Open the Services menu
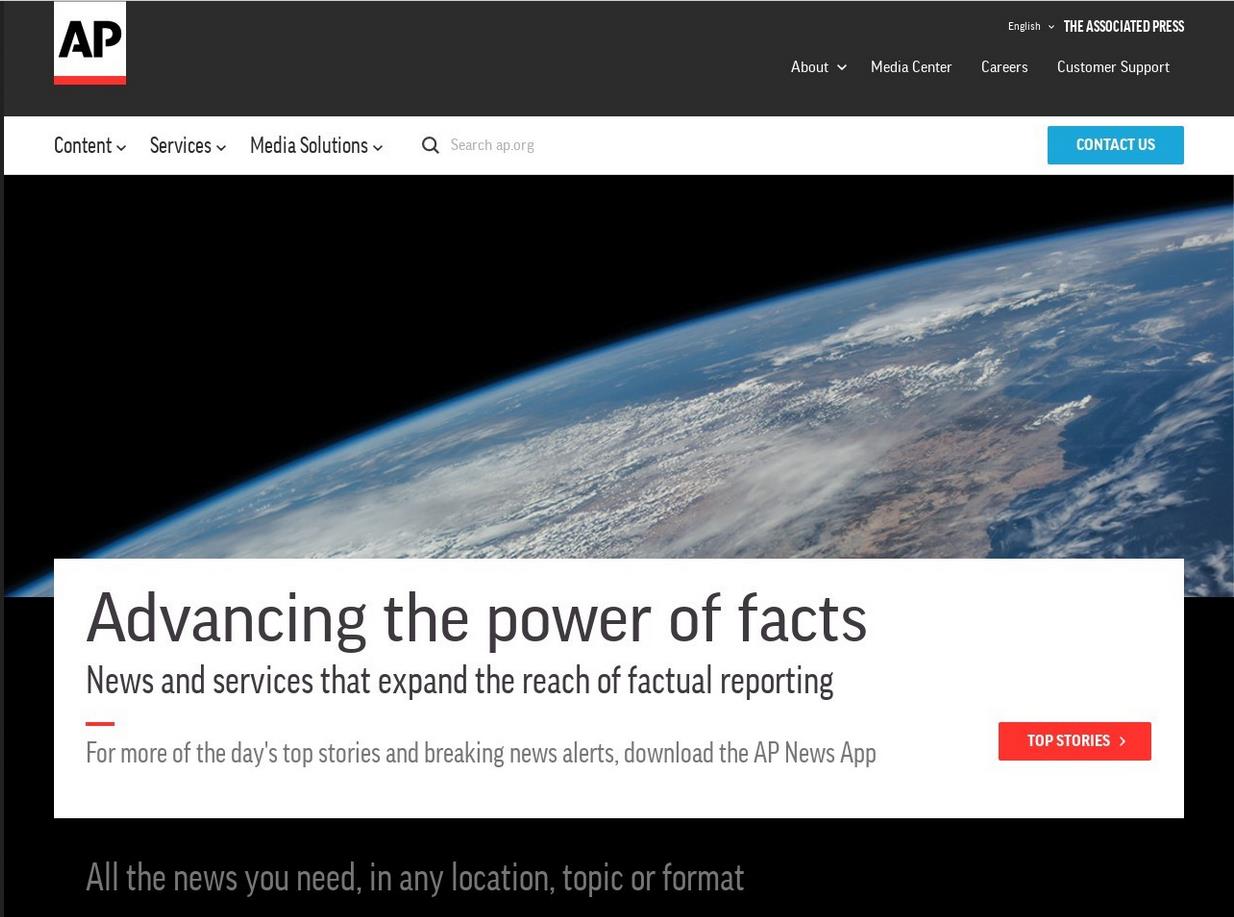Viewport: 1234px width, 917px height. point(180,145)
